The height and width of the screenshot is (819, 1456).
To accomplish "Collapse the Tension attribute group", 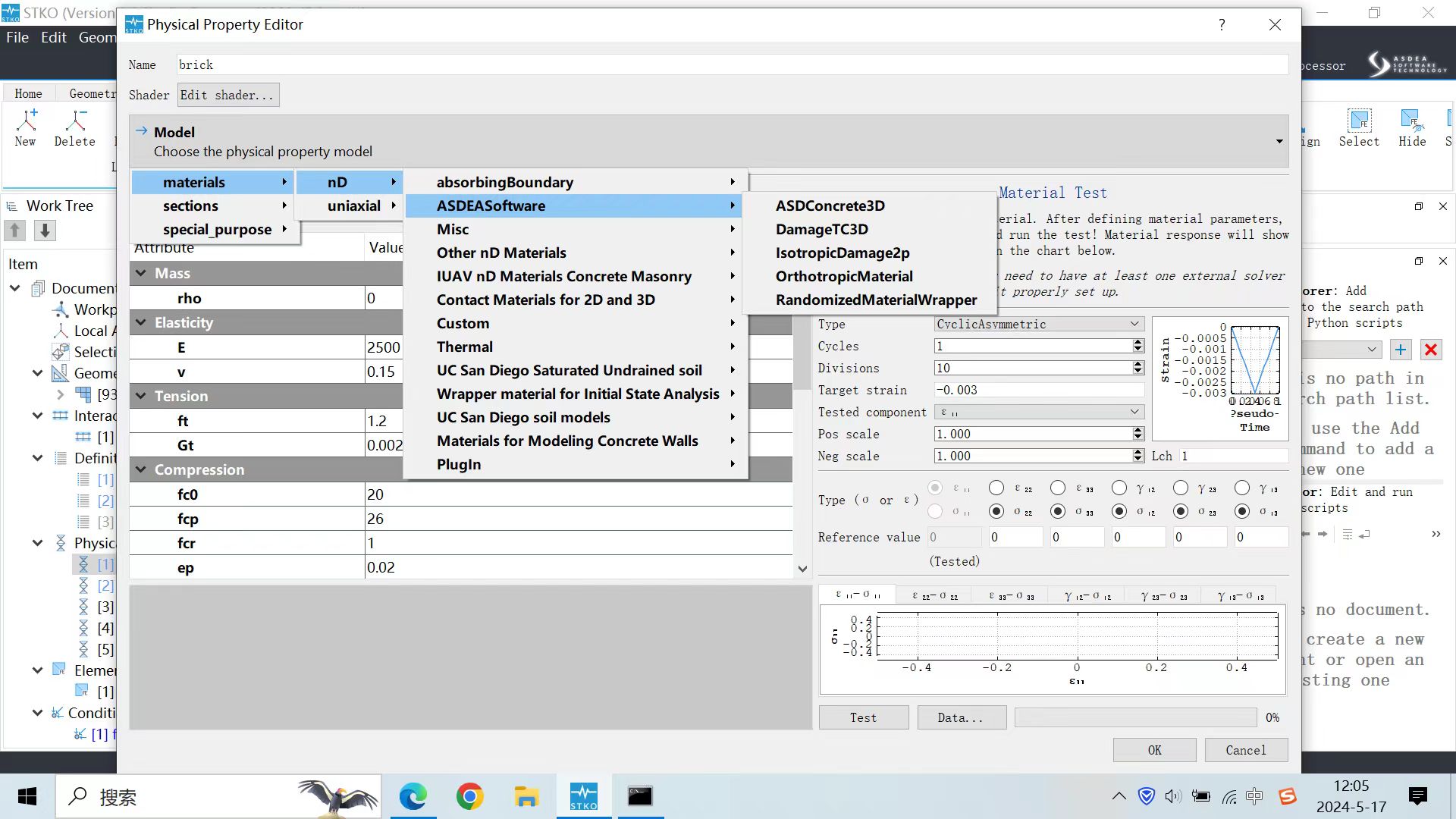I will click(141, 396).
